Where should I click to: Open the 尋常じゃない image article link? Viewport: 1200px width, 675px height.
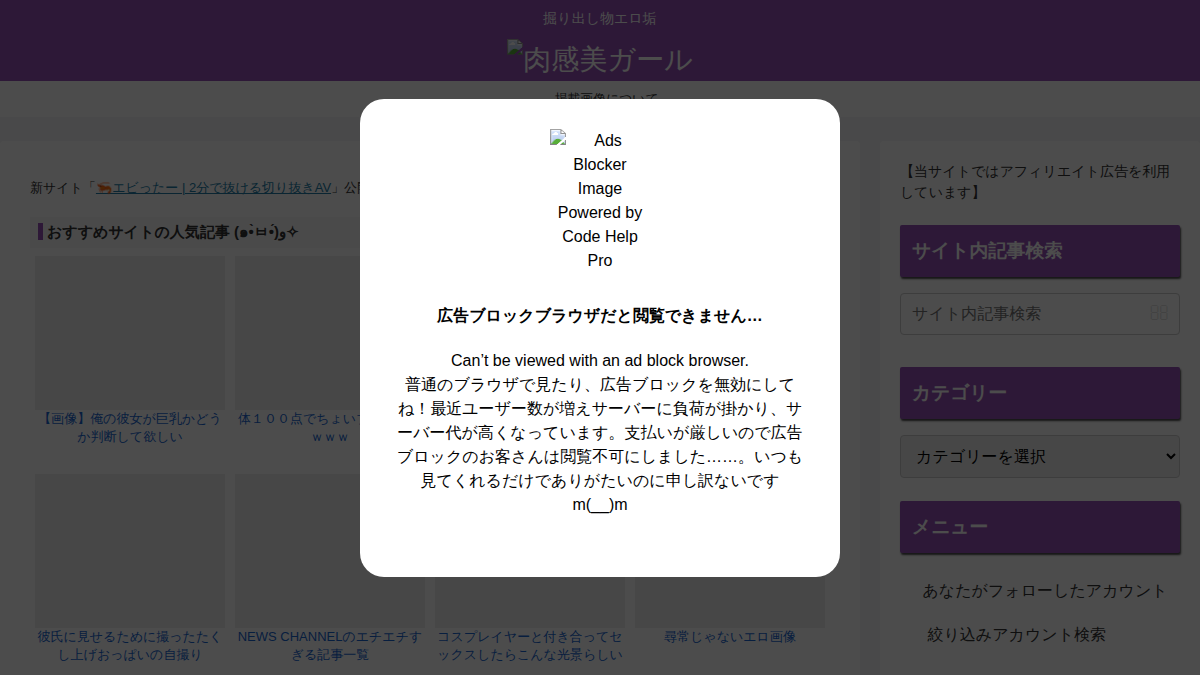click(x=730, y=636)
